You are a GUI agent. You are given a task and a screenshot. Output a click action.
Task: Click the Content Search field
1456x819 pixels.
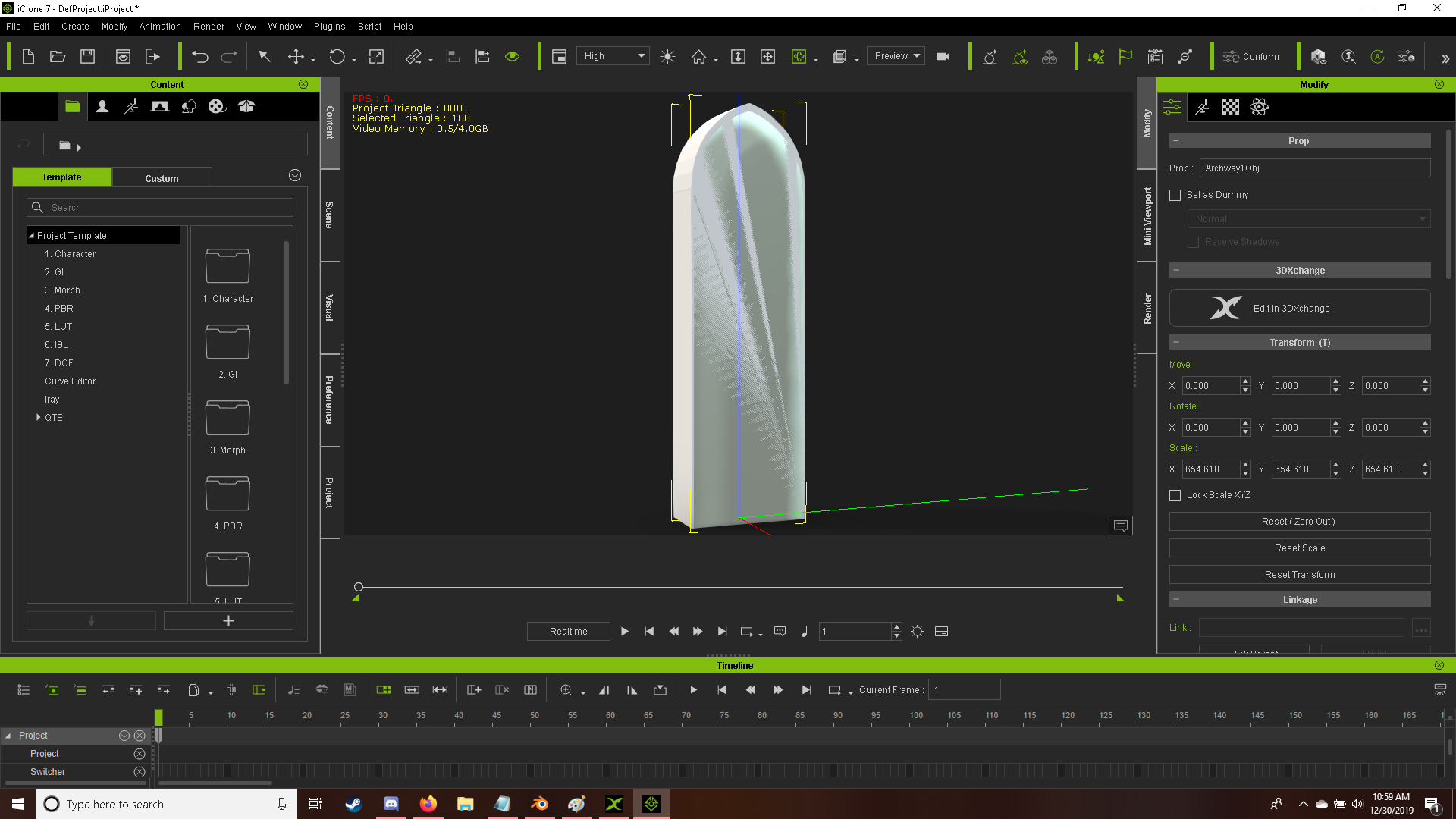(x=160, y=208)
